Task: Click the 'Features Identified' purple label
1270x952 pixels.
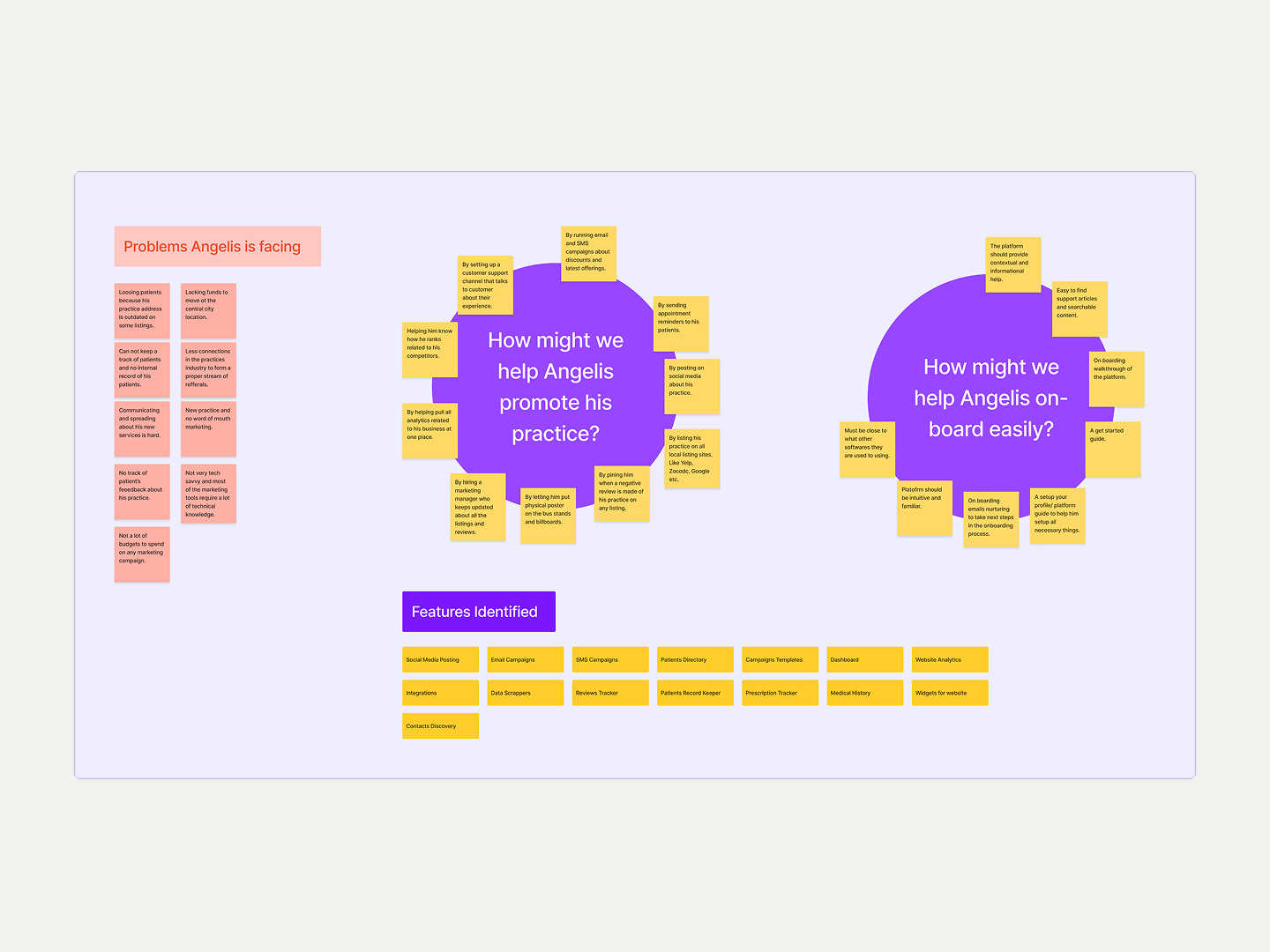Action: pos(479,612)
